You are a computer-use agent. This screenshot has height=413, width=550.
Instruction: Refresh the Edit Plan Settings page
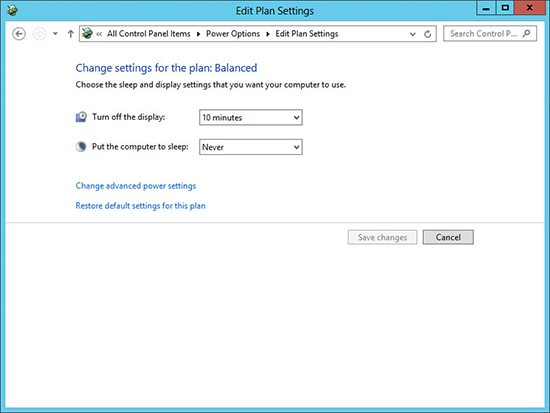428,34
